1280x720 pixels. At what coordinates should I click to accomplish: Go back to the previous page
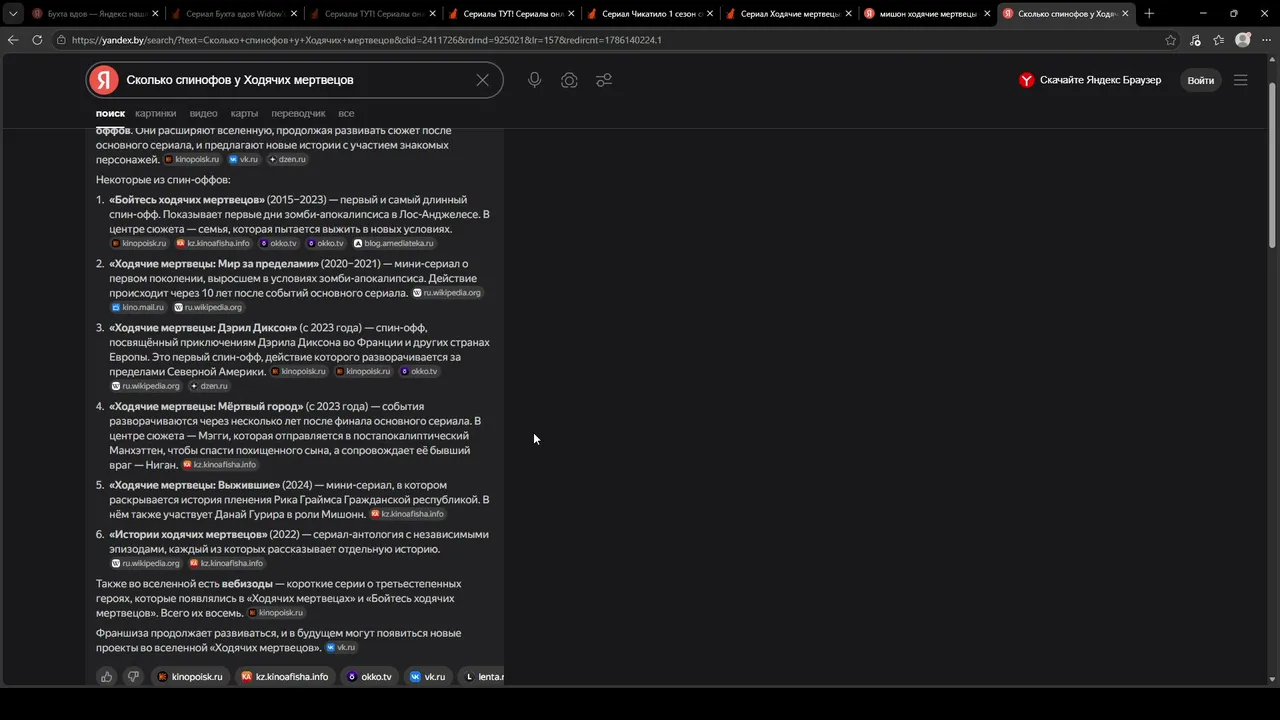point(13,40)
